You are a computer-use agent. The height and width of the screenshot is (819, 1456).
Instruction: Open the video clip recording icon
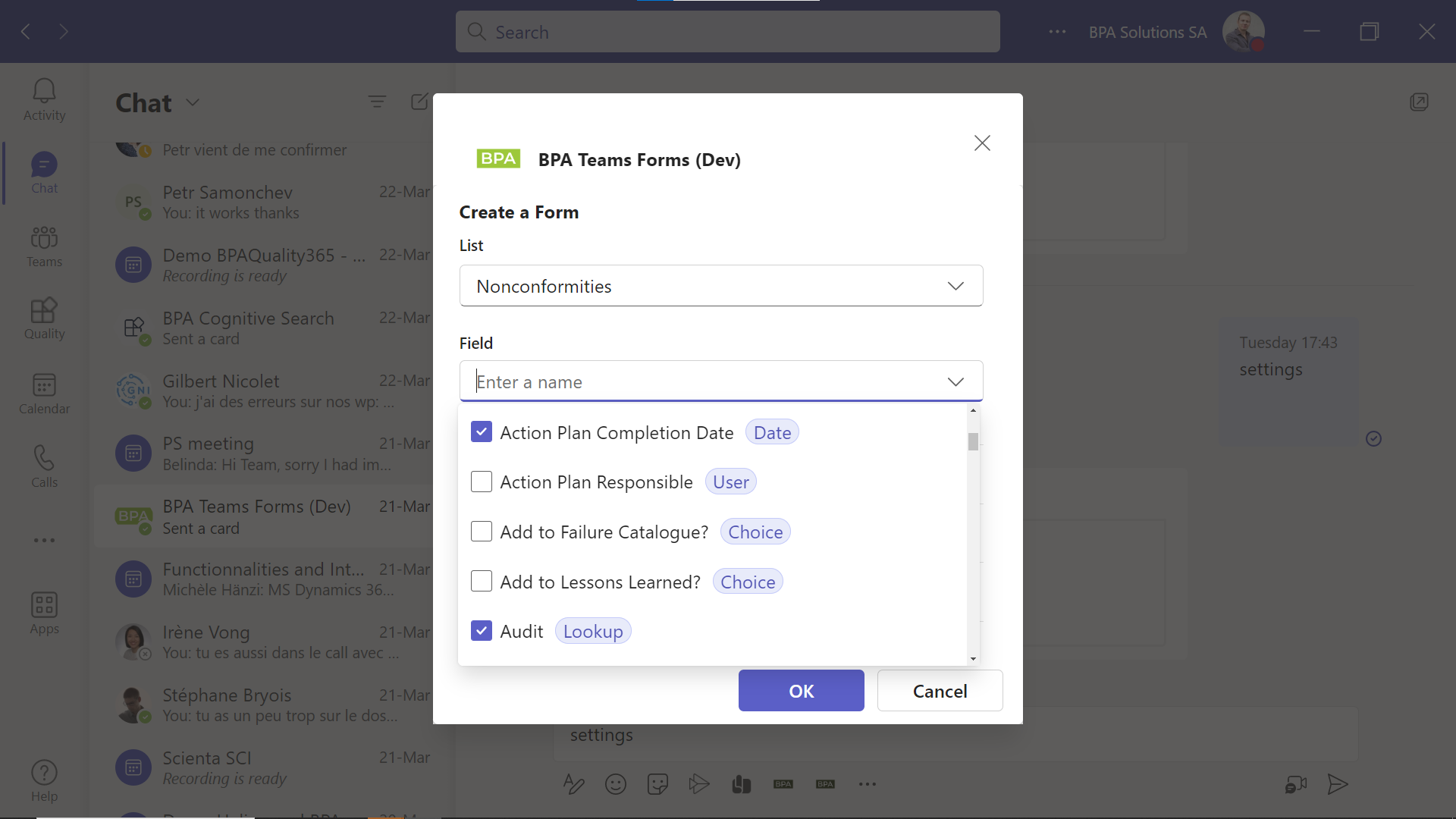(x=1296, y=784)
